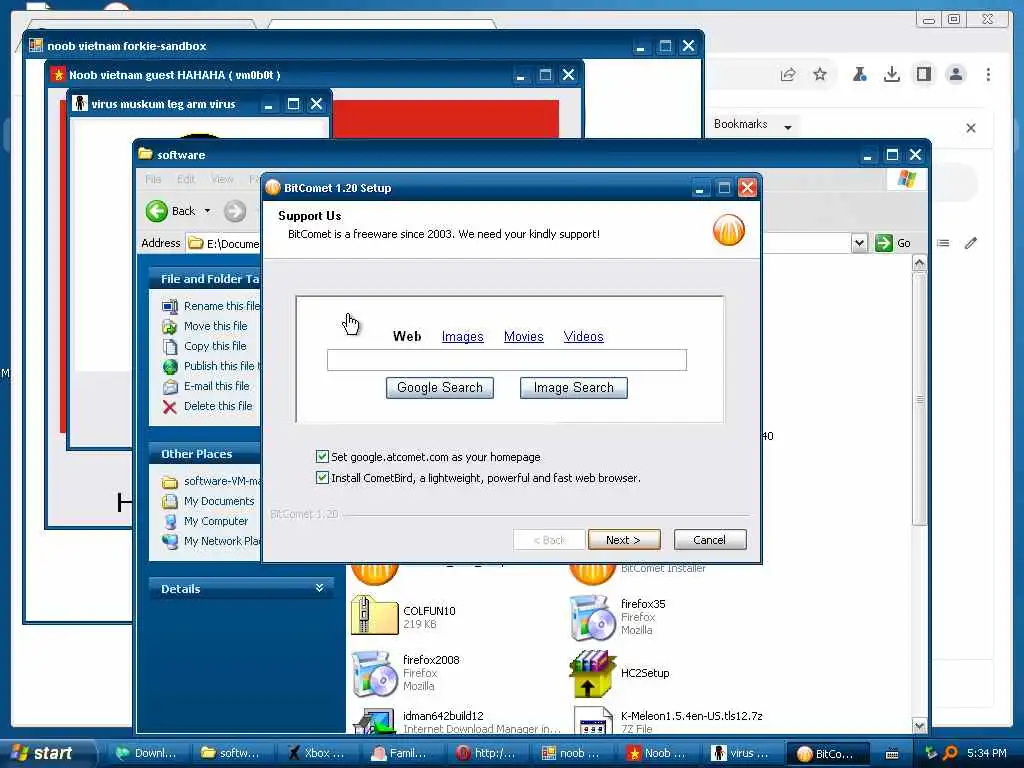This screenshot has height=768, width=1024.
Task: Select the Web tab
Action: tap(407, 336)
